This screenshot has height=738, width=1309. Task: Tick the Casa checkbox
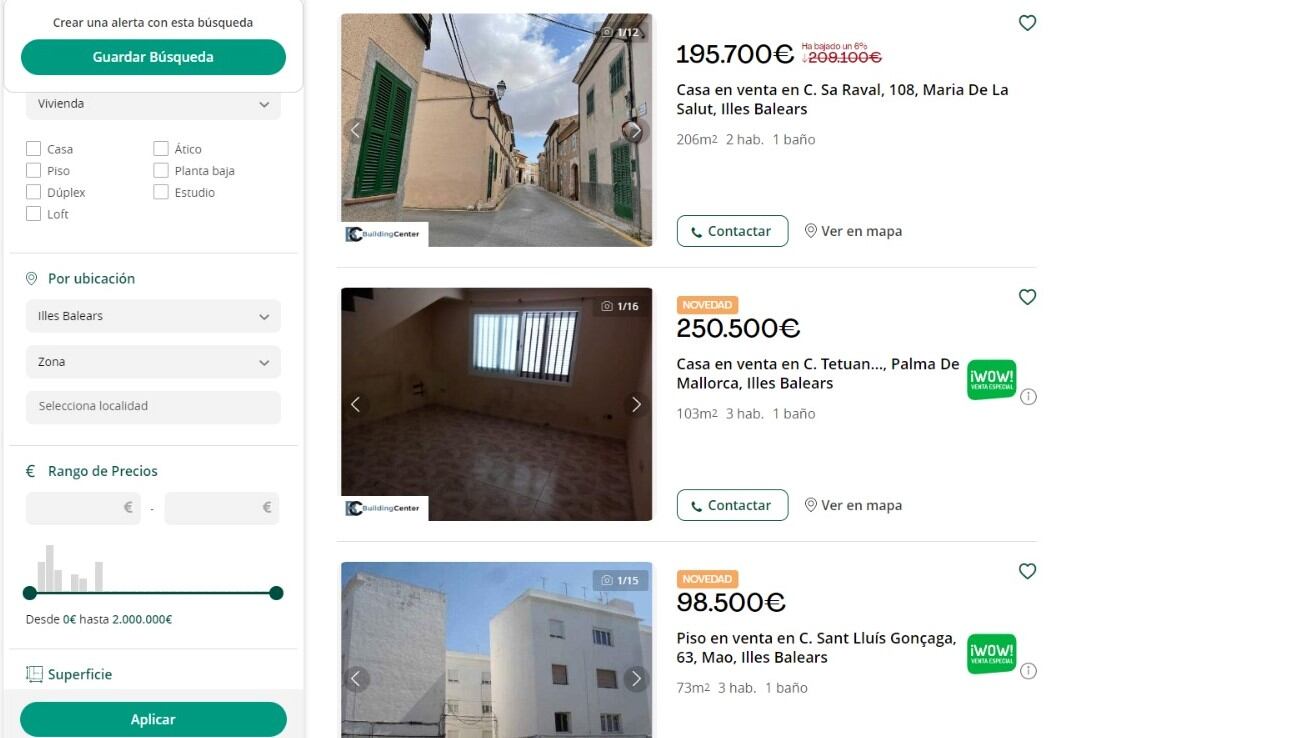[x=34, y=149]
